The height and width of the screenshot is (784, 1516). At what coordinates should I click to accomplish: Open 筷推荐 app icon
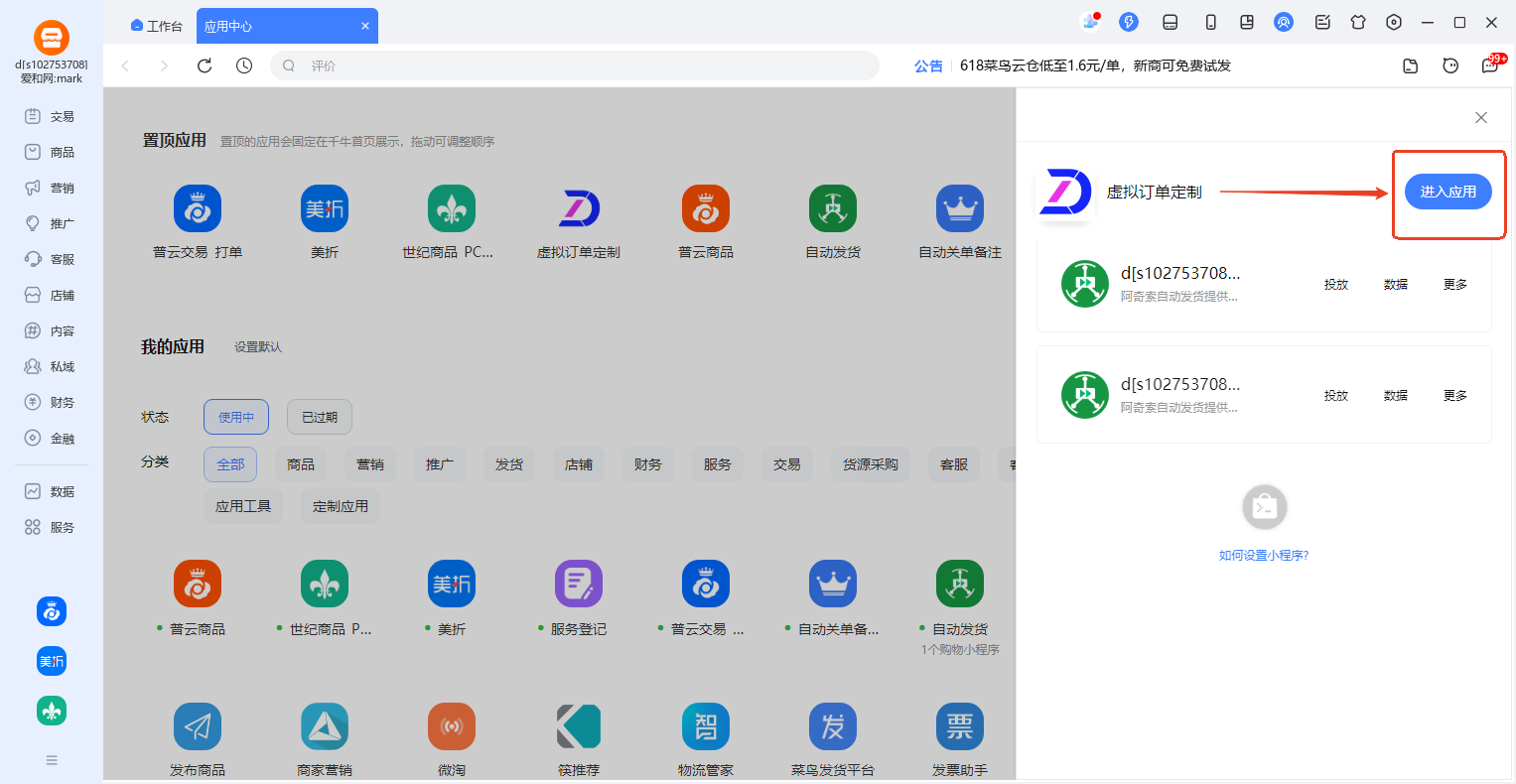[x=579, y=726]
